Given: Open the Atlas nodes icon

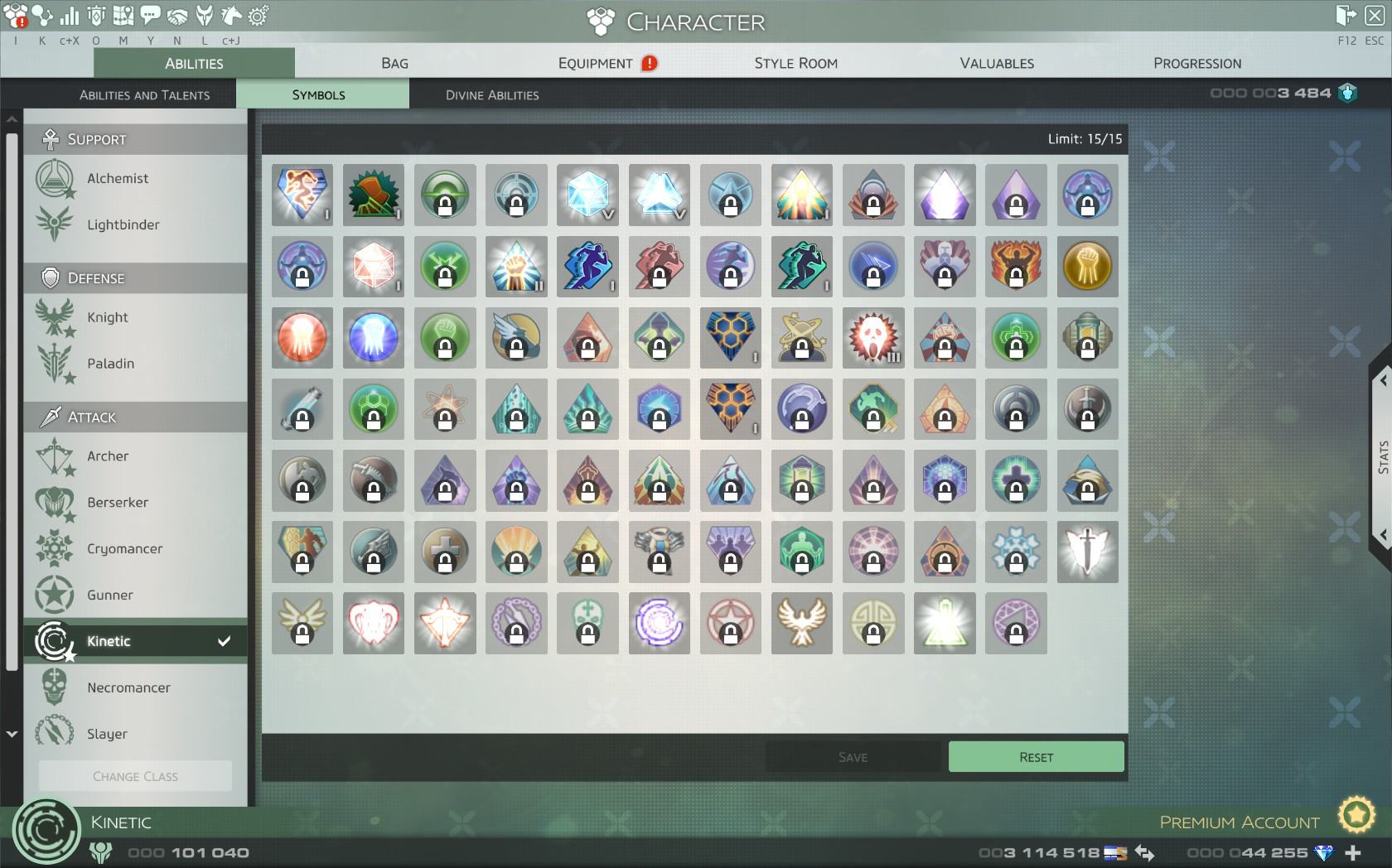Looking at the screenshot, I should tap(42, 15).
